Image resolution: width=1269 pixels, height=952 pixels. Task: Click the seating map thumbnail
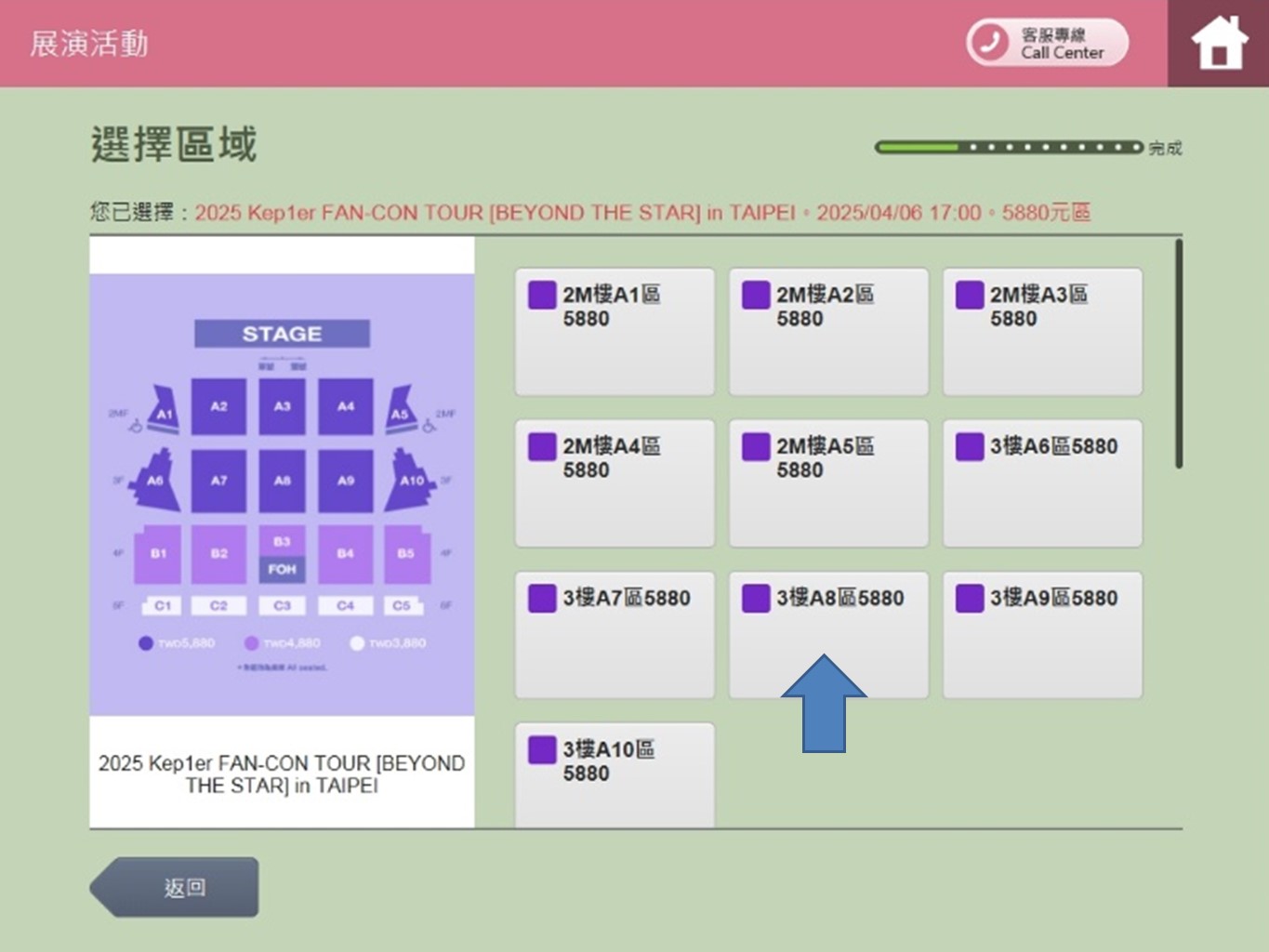(282, 495)
